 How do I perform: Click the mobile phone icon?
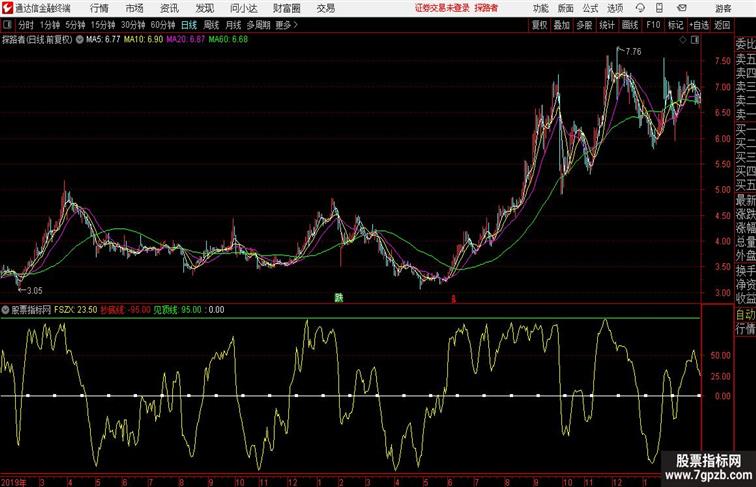click(659, 8)
